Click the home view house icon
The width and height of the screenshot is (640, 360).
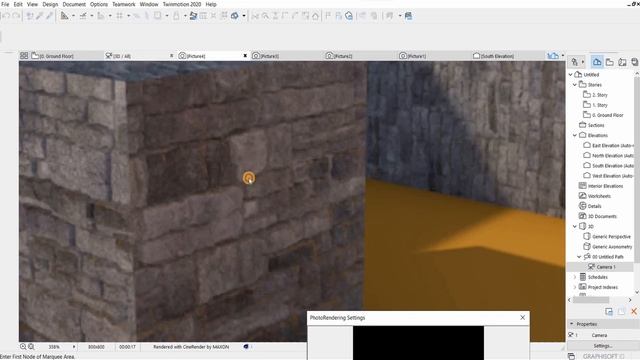pyautogui.click(x=315, y=16)
